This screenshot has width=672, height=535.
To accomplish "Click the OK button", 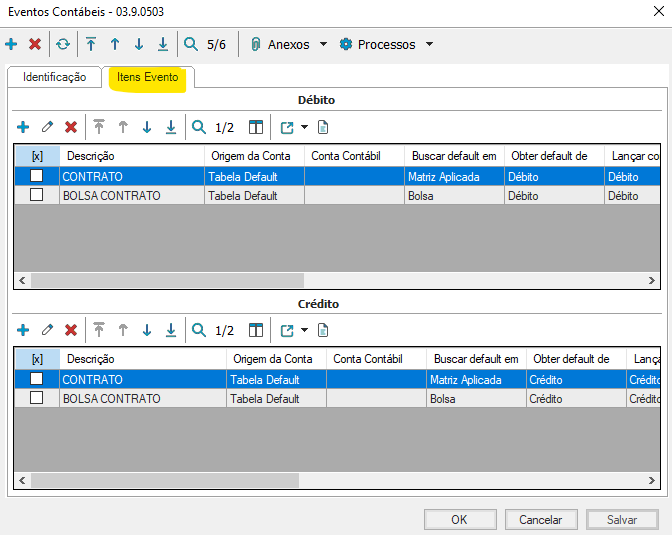I will pyautogui.click(x=460, y=520).
